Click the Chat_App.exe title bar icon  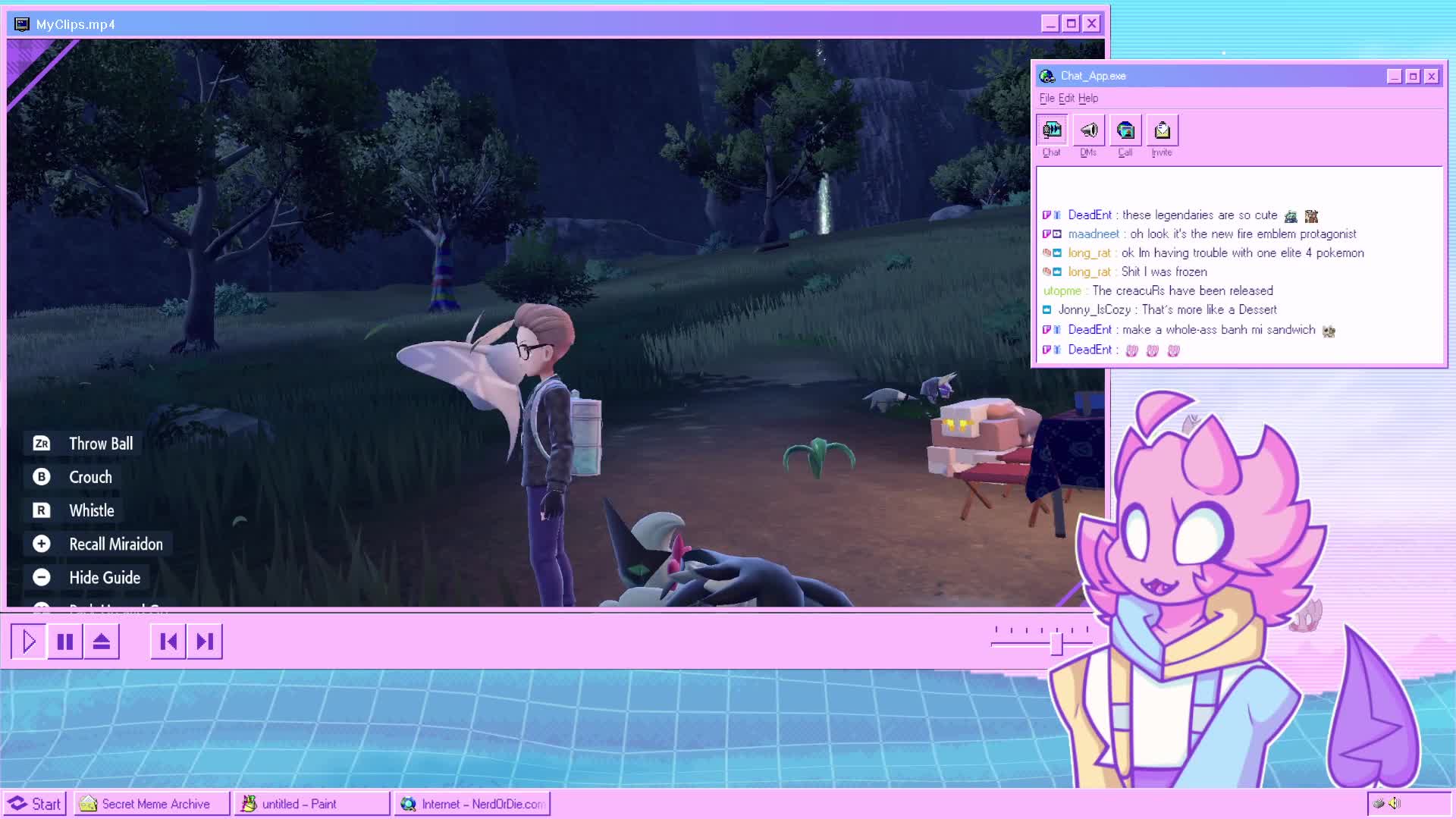pos(1047,76)
